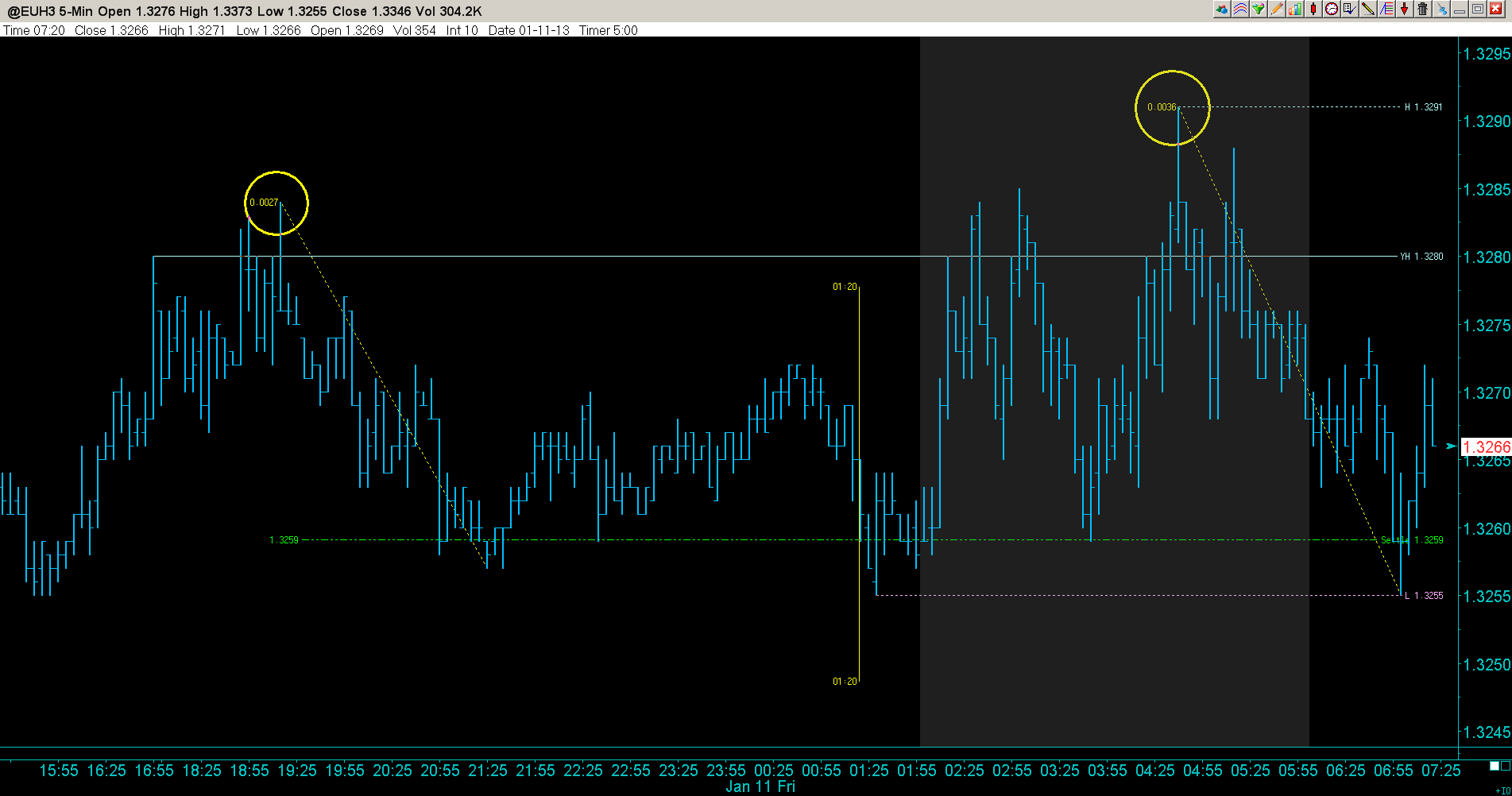Click the checklist with checkmark icon
Screen dimensions: 1512x796
pos(1350,9)
